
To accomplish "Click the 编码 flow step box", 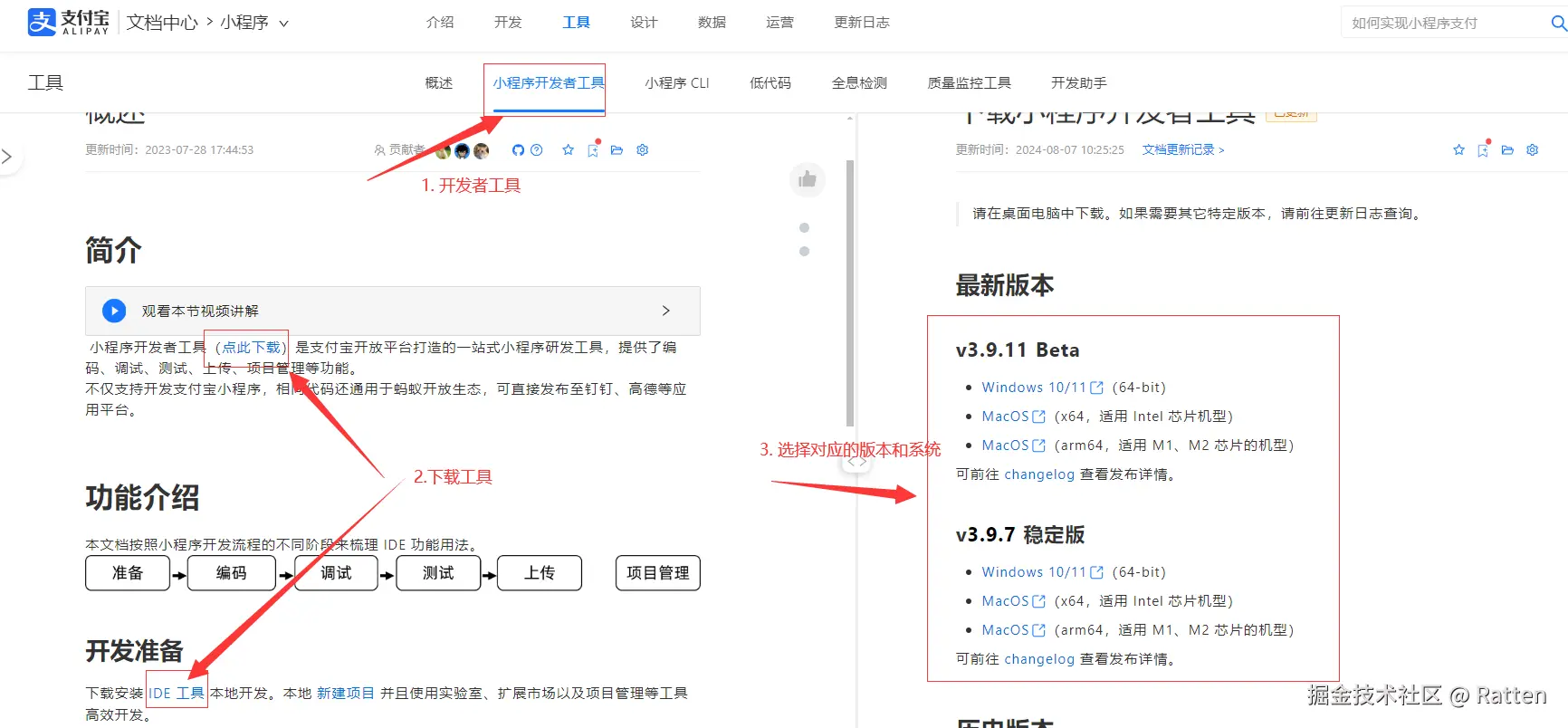I will pos(231,573).
